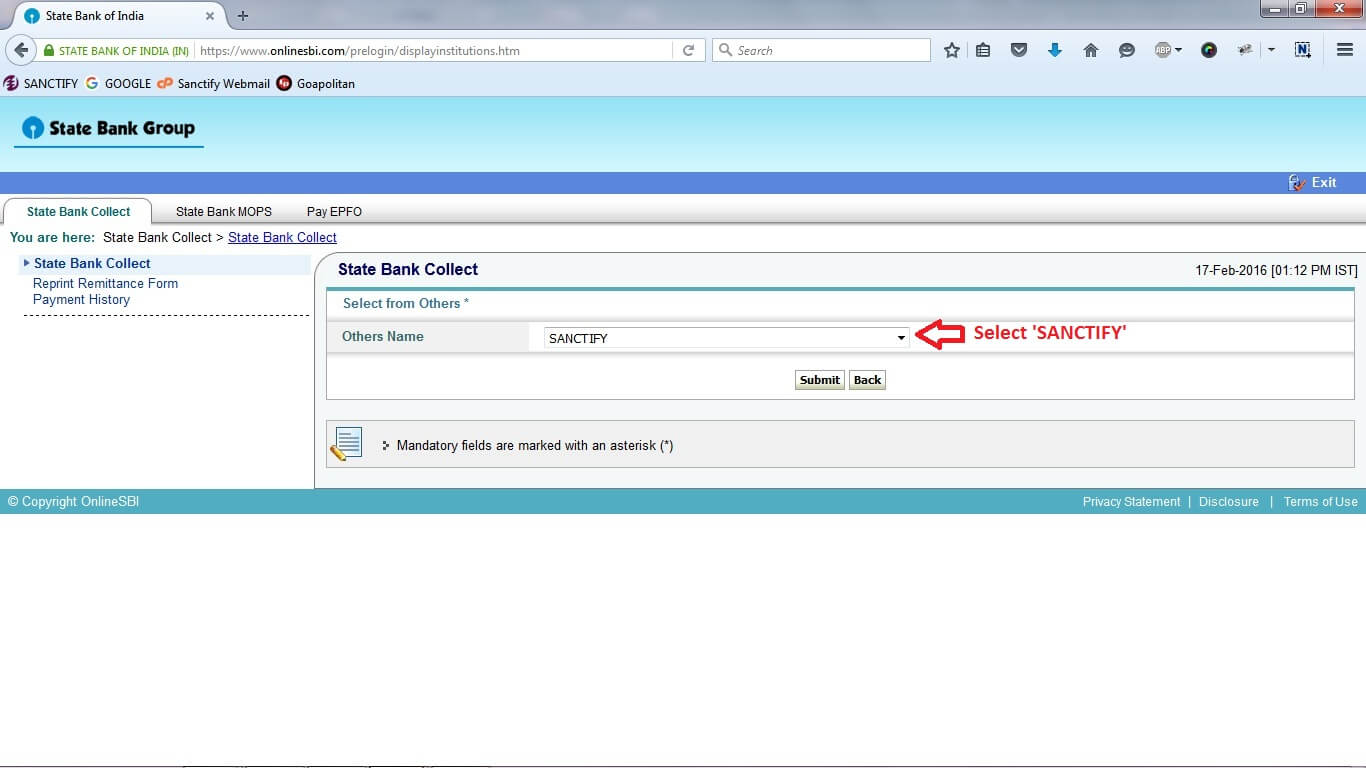Image resolution: width=1366 pixels, height=768 pixels.
Task: Open the Privacy Statement link
Action: tap(1131, 502)
